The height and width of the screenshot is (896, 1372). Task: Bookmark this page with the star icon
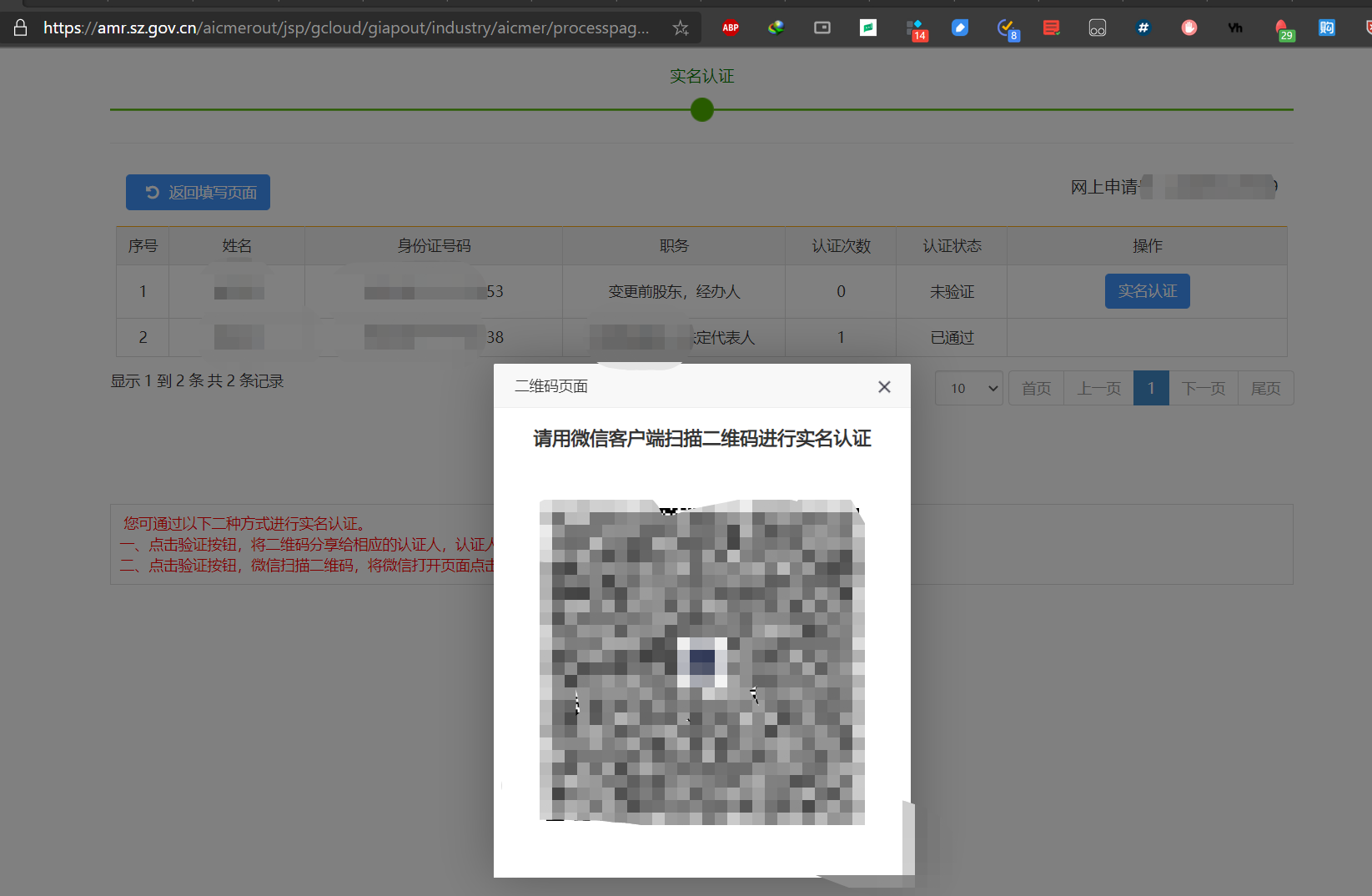coord(681,28)
